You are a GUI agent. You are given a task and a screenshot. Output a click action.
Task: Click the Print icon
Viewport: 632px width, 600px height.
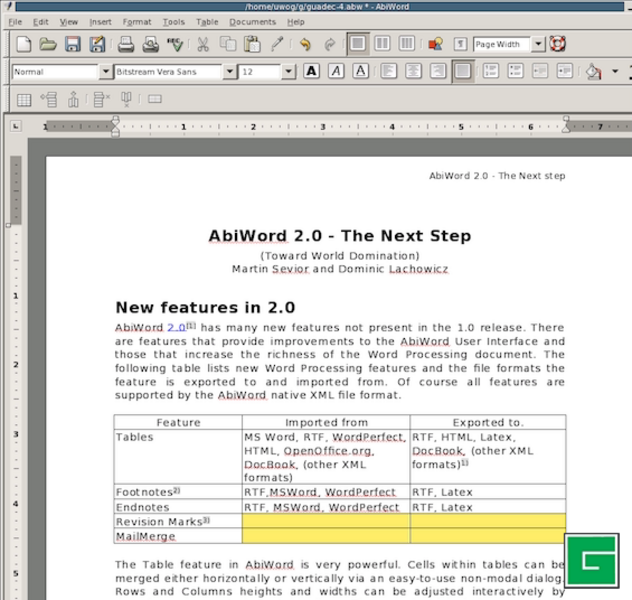coord(126,44)
